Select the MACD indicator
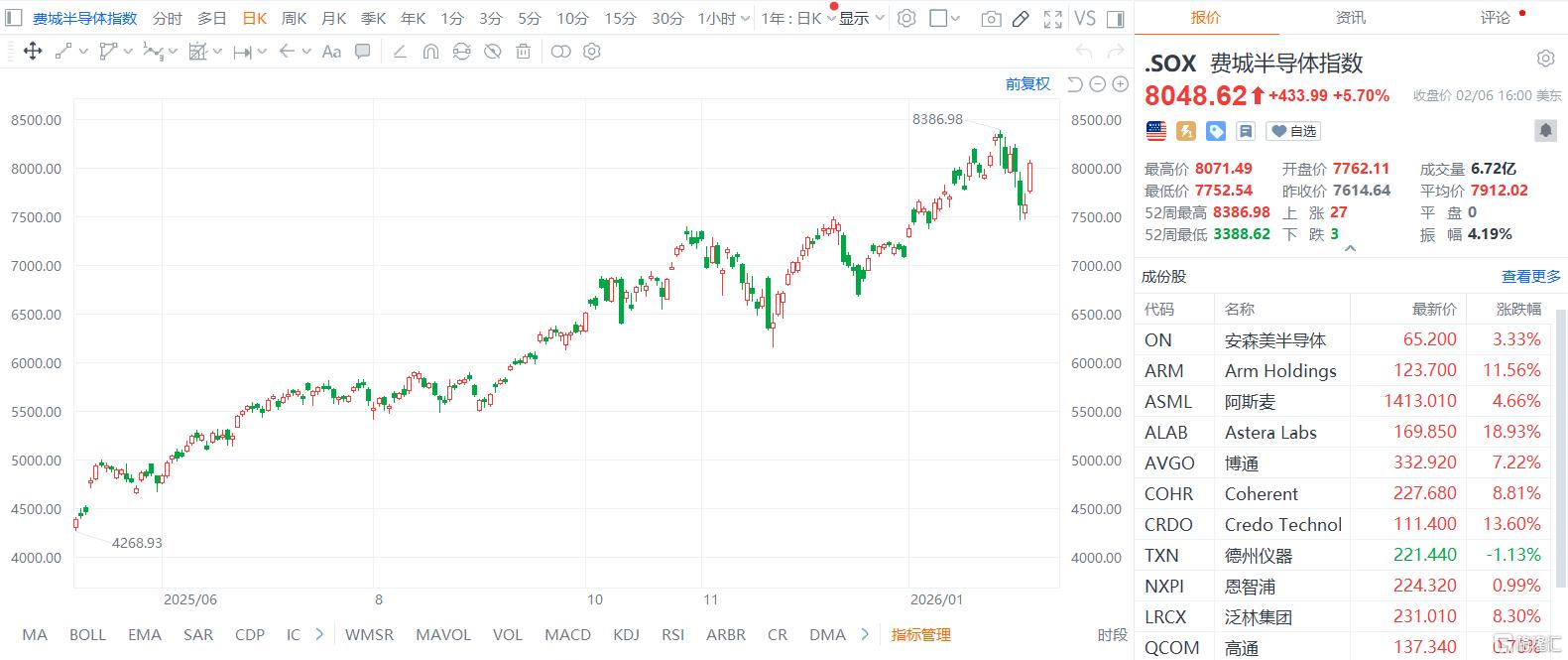Viewport: 1568px width, 660px height. click(x=567, y=635)
